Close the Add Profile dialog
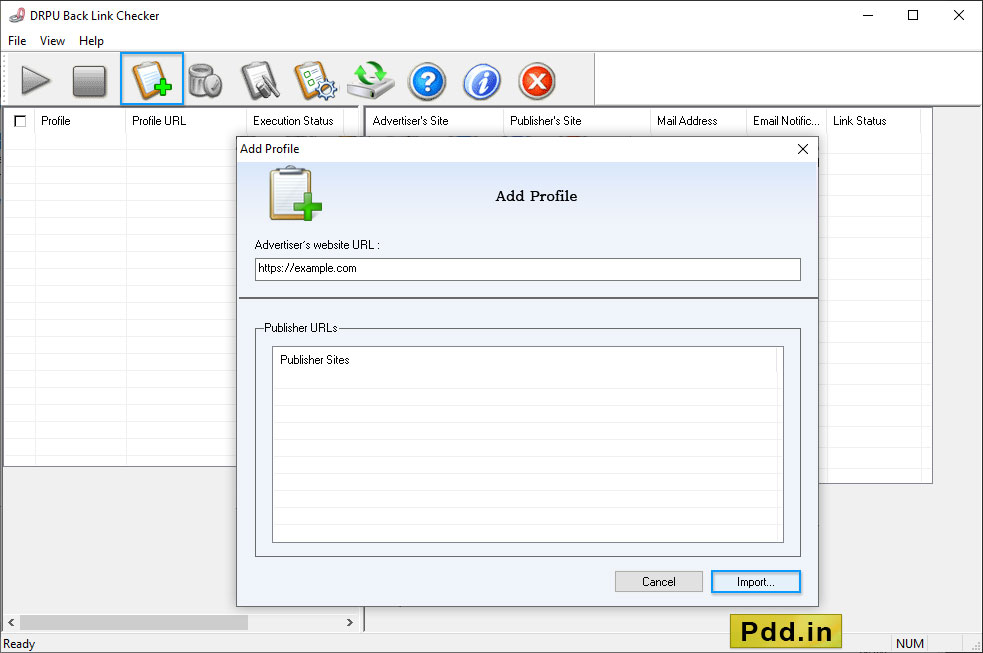983x653 pixels. click(x=802, y=149)
